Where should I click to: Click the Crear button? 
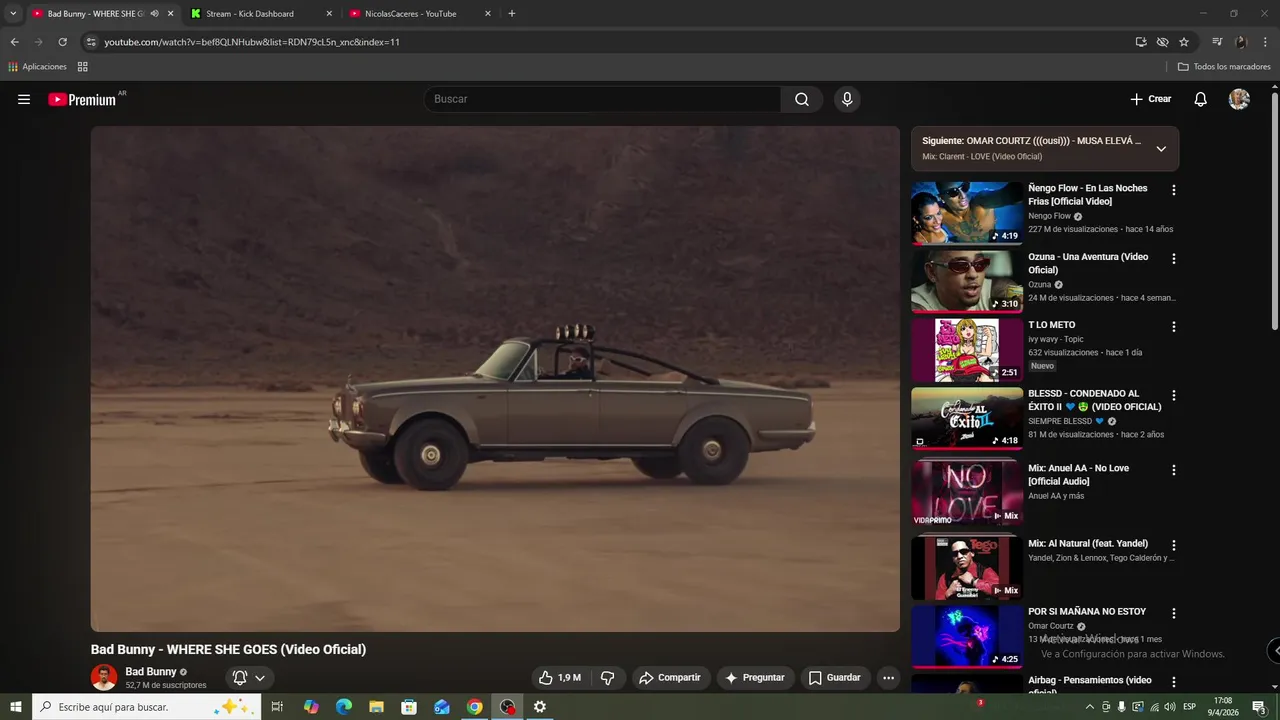(1151, 99)
